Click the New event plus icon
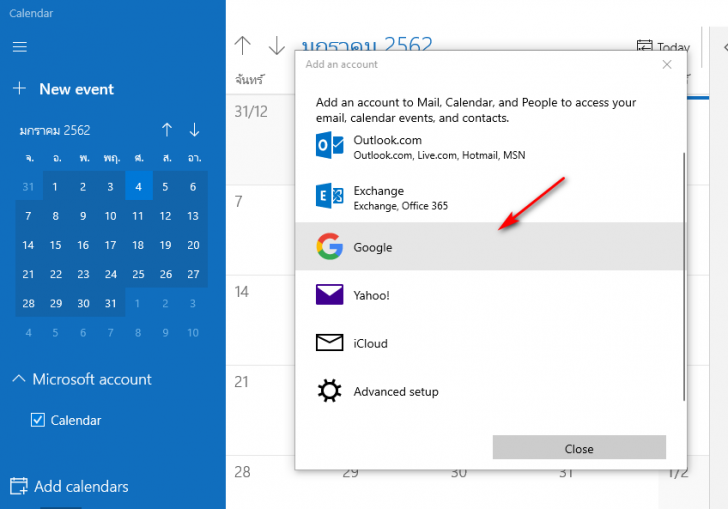This screenshot has height=509, width=728. click(19, 88)
